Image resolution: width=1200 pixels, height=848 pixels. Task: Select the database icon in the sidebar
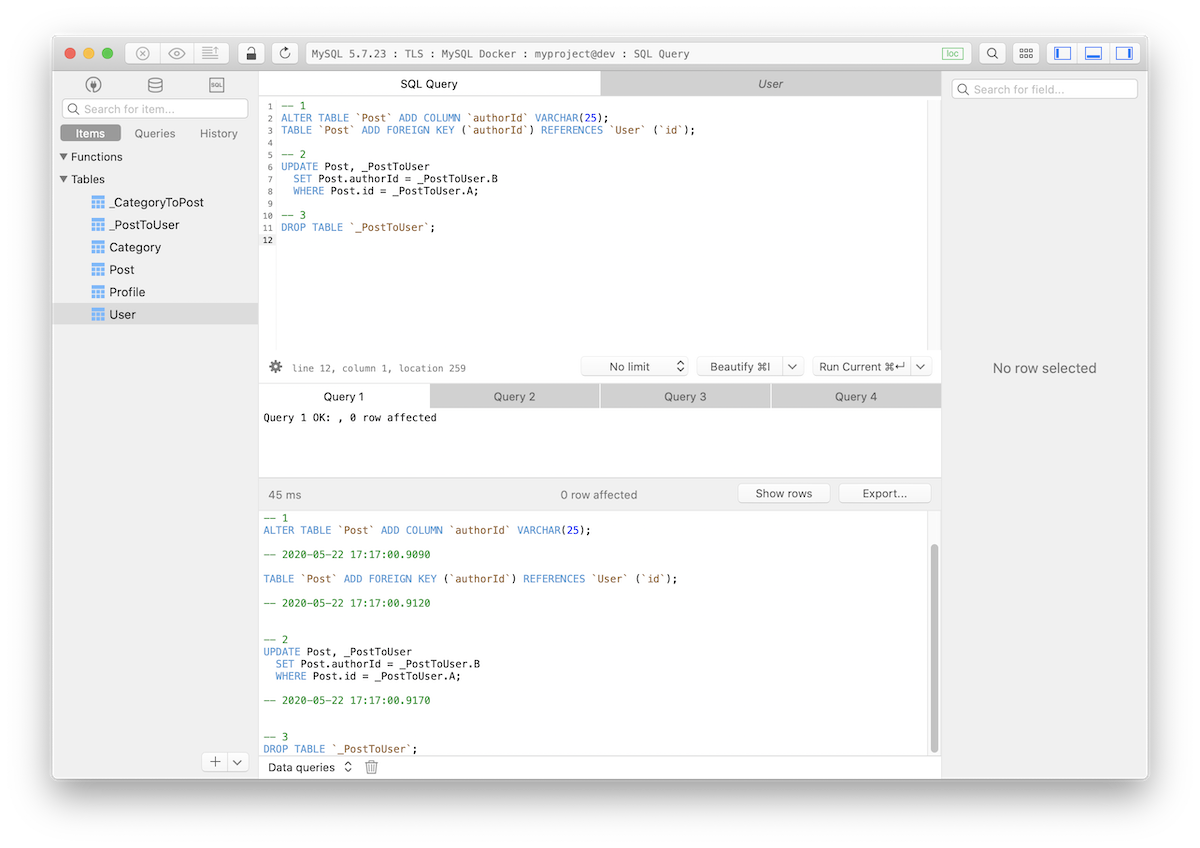coord(154,85)
